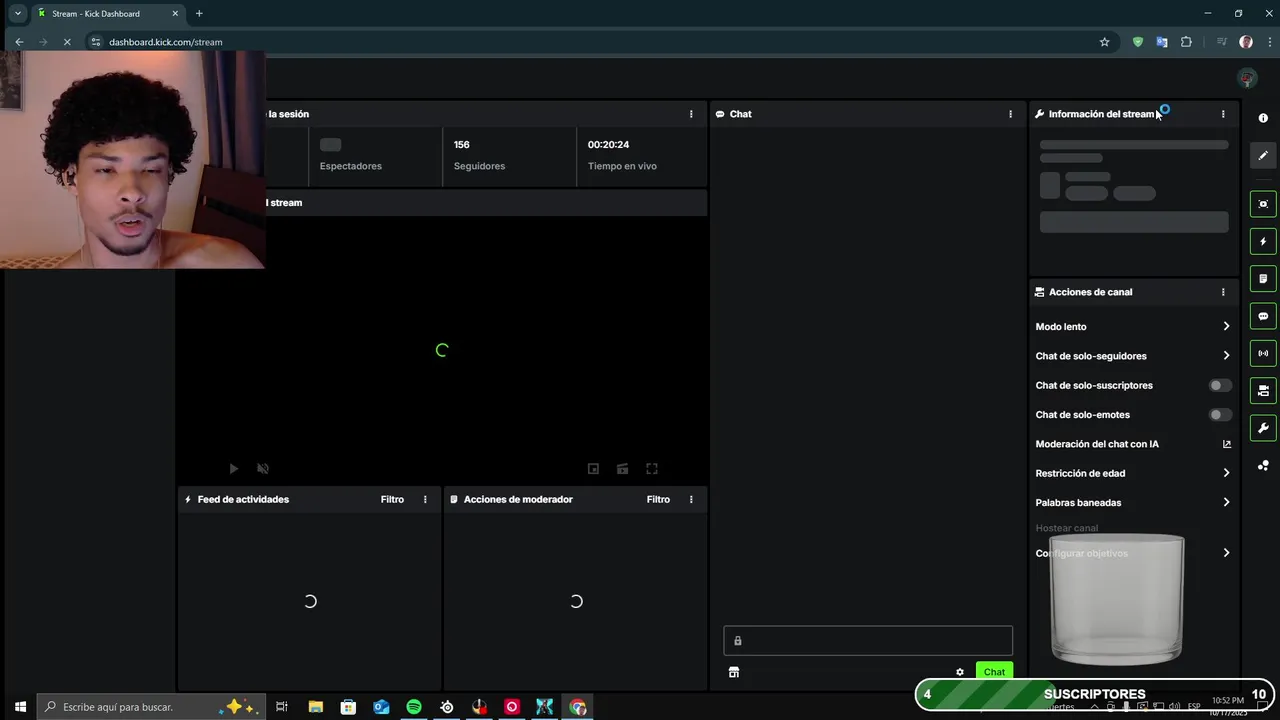This screenshot has width=1280, height=720.
Task: Open the green shield extension
Action: point(1137,42)
